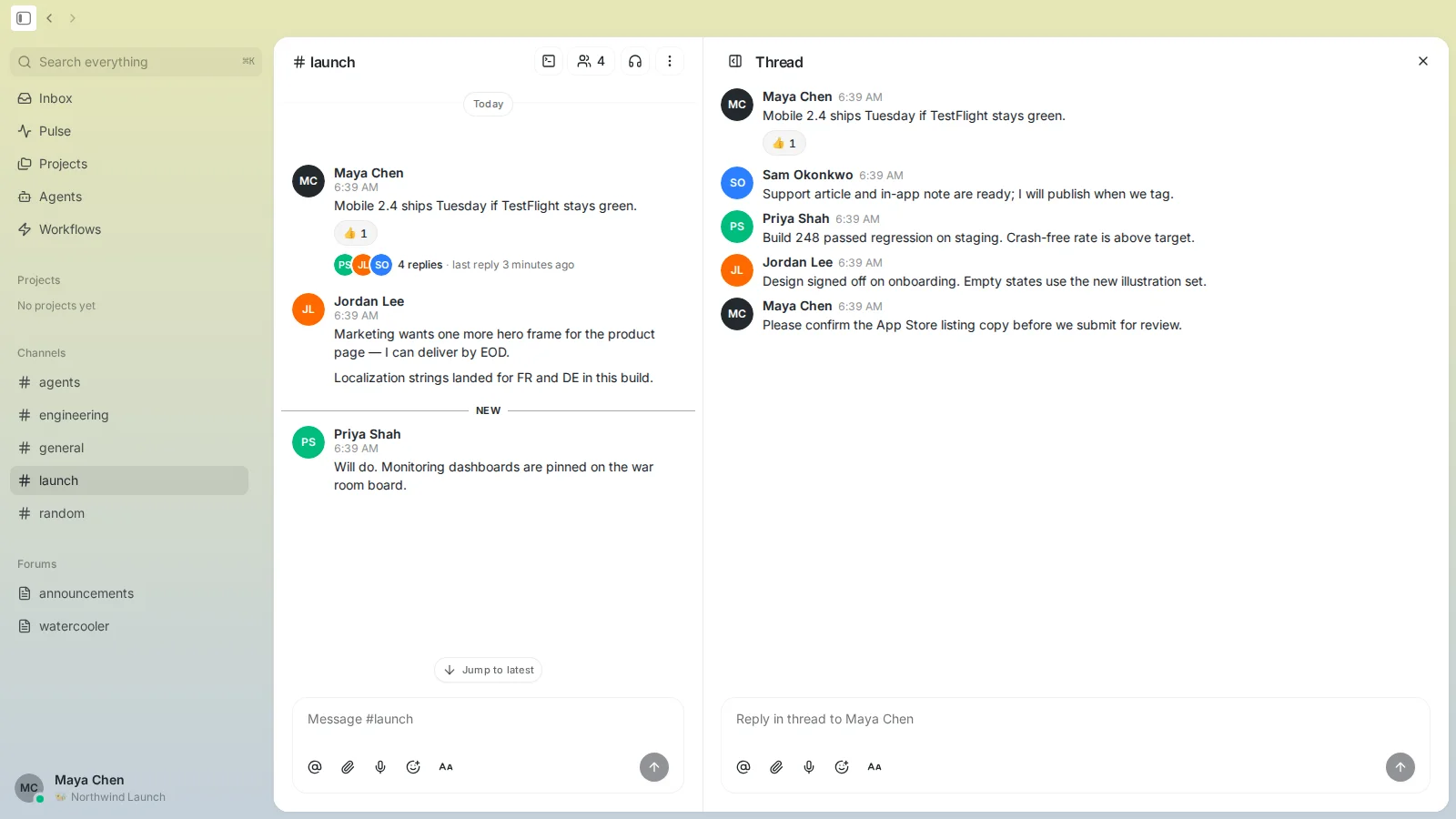Click mention icon in thread reply box
The image size is (1456, 819).
tap(743, 767)
